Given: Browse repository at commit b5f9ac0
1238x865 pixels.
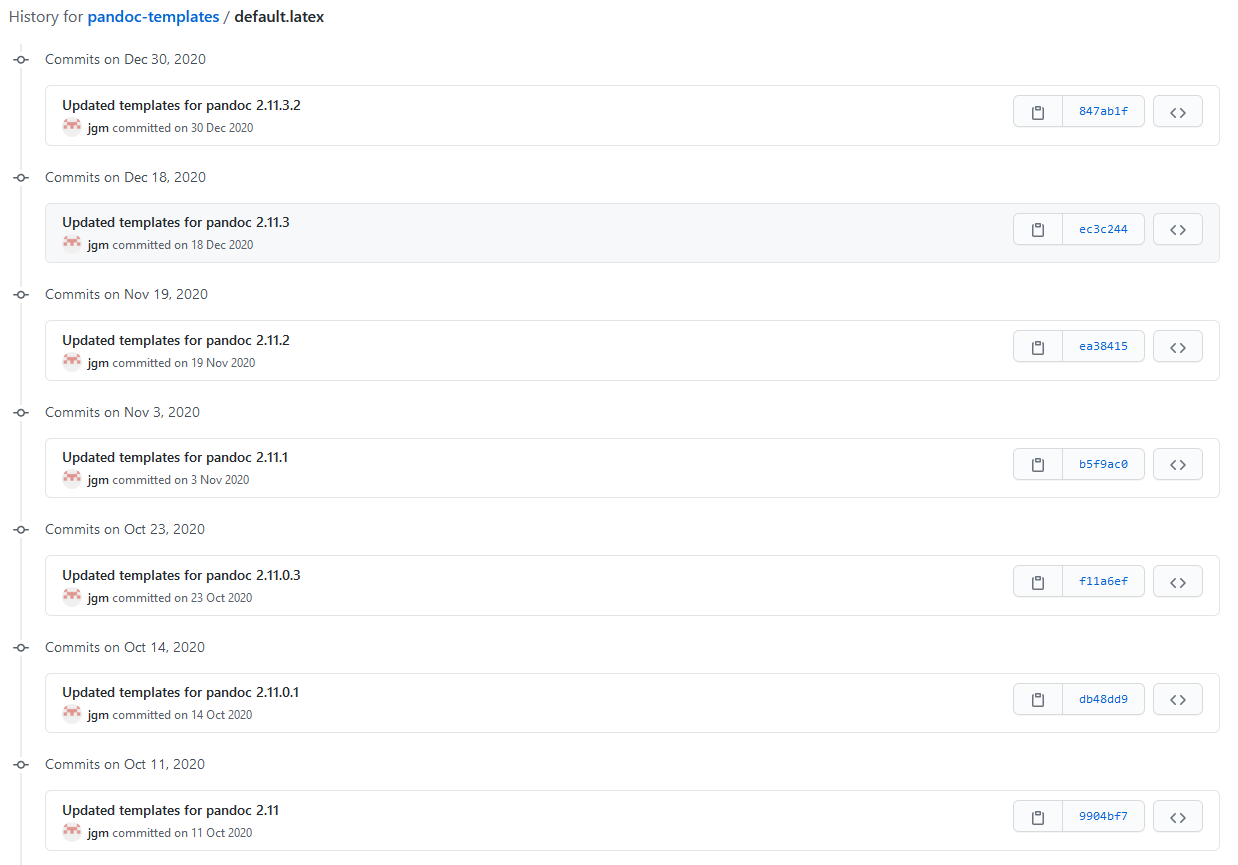Looking at the screenshot, I should (1178, 464).
